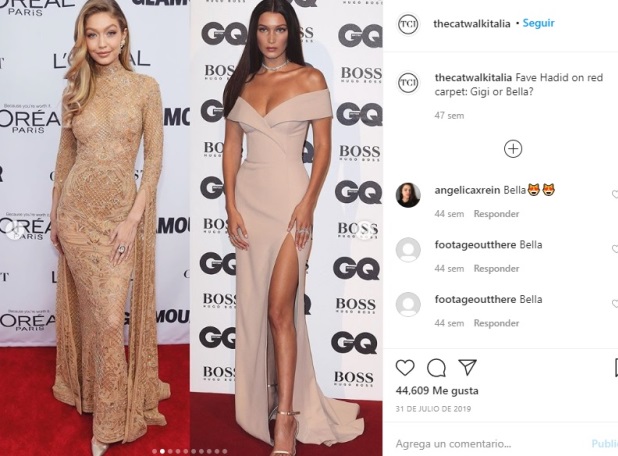Load more comments with the plus circle
The height and width of the screenshot is (456, 618).
(x=513, y=149)
